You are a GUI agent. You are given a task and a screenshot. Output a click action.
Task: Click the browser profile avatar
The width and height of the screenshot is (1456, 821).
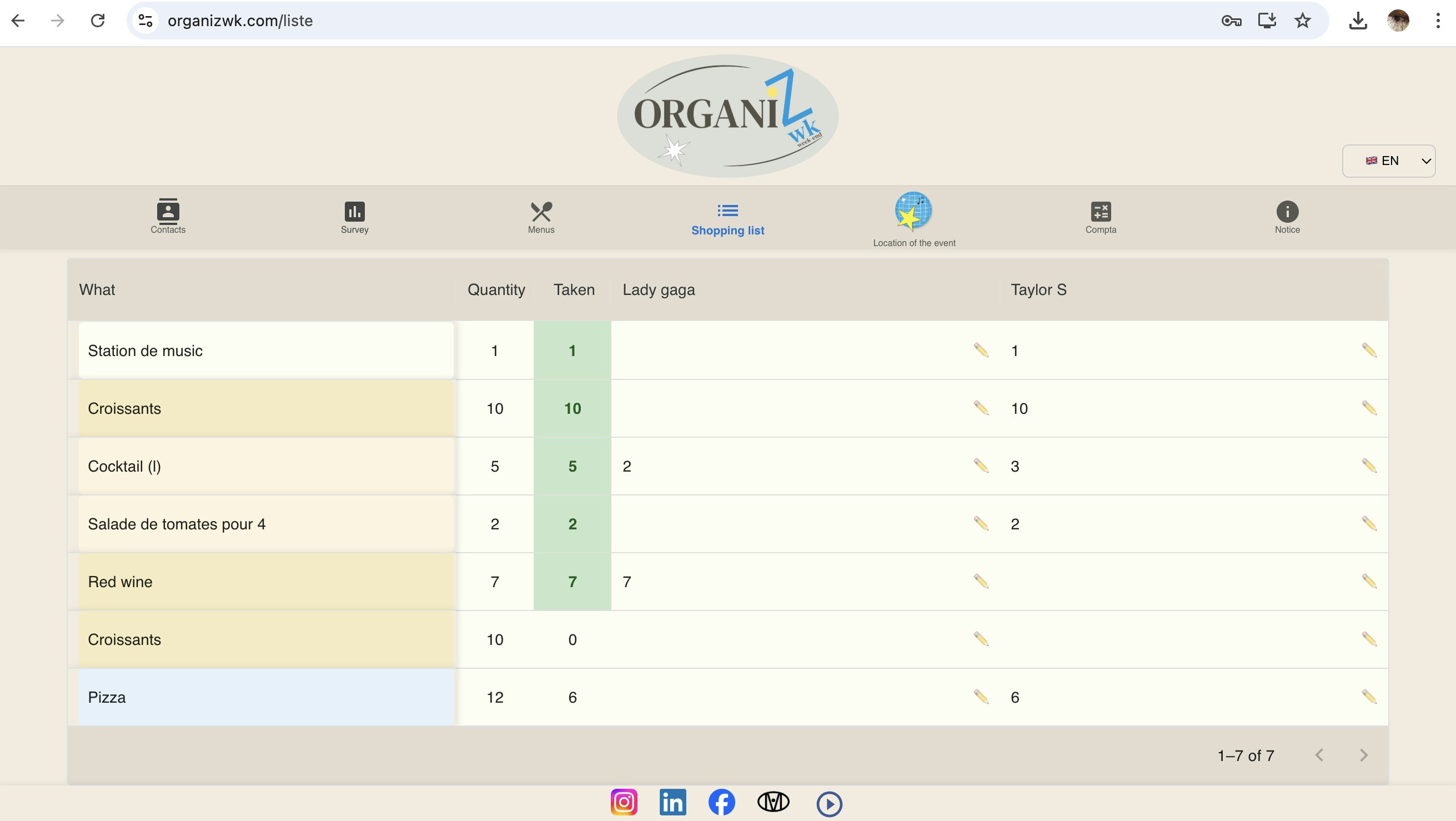click(1400, 21)
